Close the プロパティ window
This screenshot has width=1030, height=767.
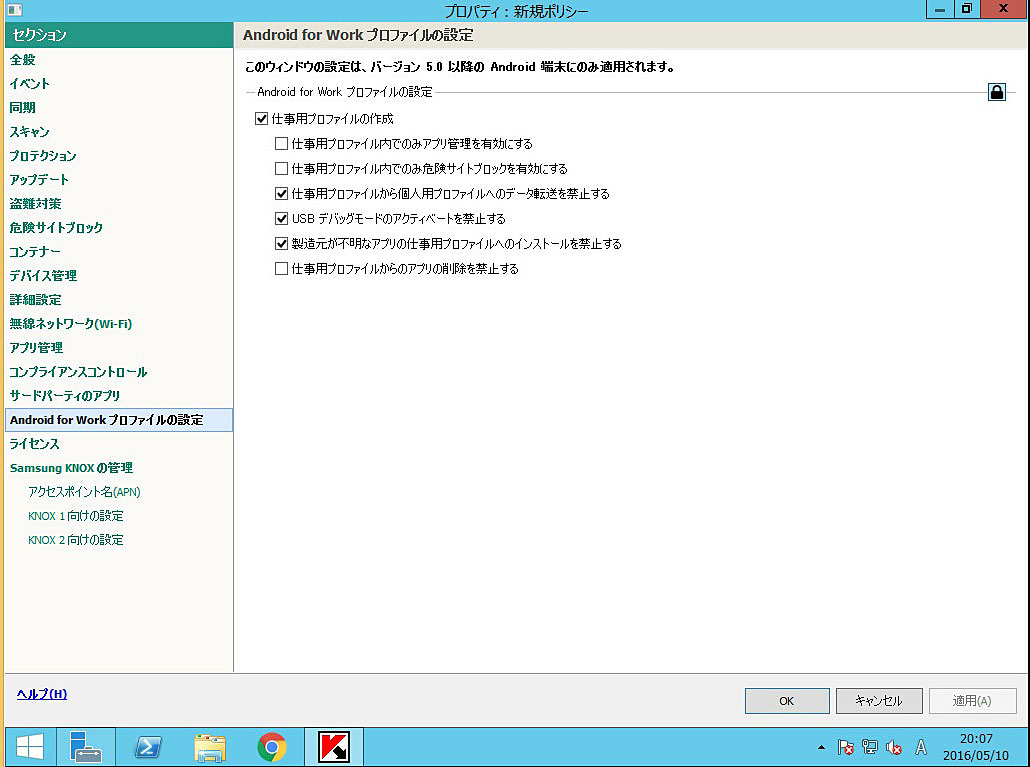point(1003,9)
